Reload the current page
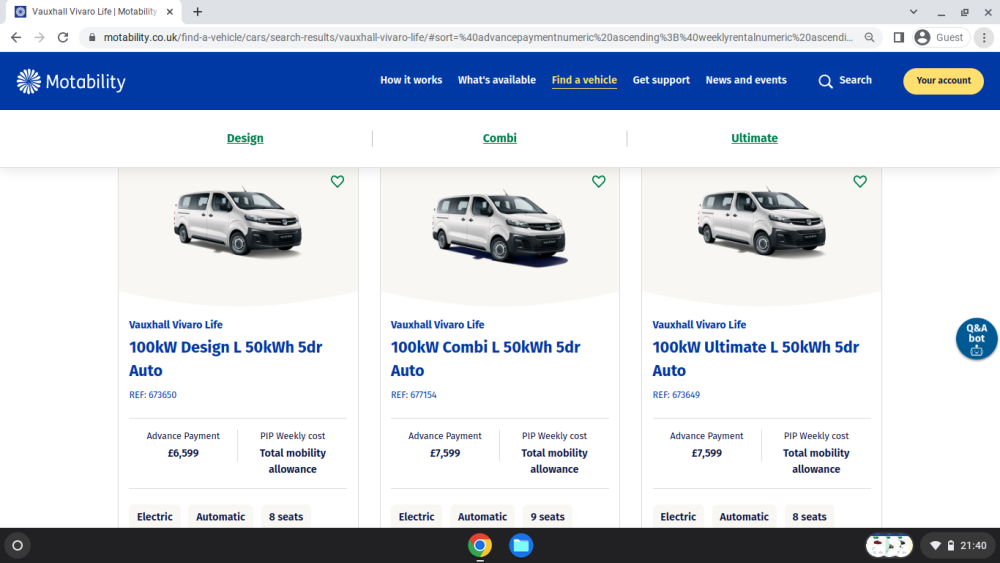1000x563 pixels. tap(63, 38)
